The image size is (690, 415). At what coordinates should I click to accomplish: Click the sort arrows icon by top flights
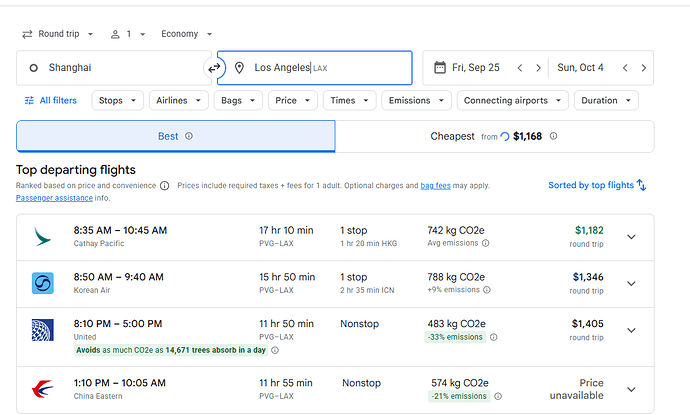tap(642, 185)
